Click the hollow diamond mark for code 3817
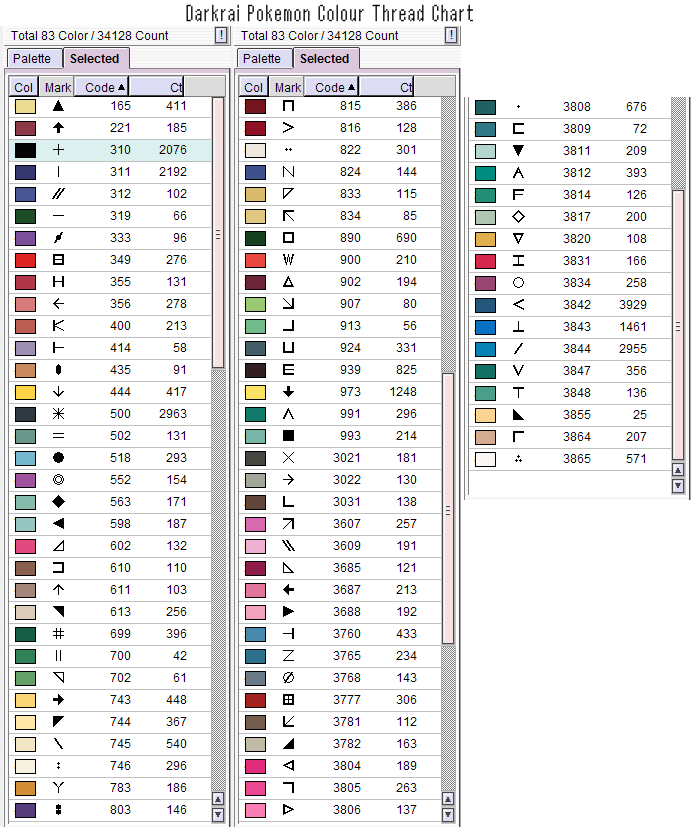 pyautogui.click(x=518, y=216)
